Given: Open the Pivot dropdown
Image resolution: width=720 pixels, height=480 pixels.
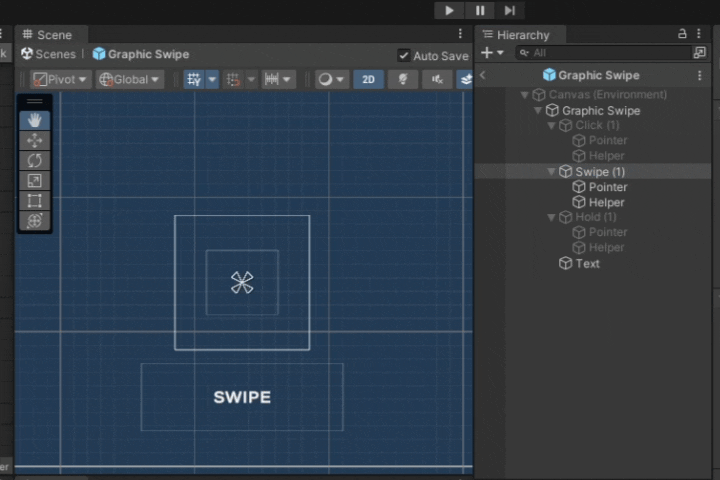Looking at the screenshot, I should 60,79.
